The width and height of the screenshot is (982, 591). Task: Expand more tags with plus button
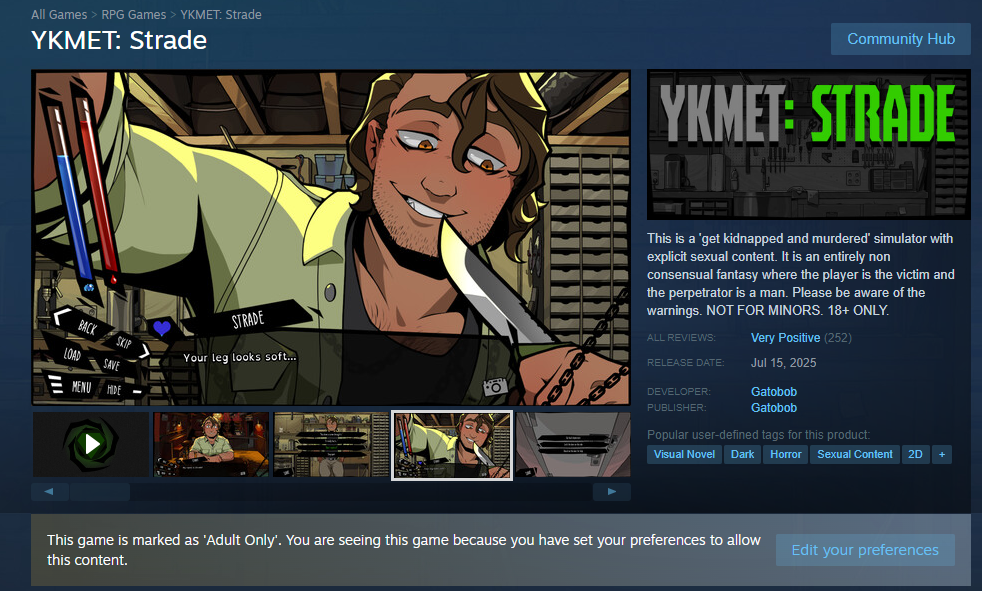click(941, 455)
